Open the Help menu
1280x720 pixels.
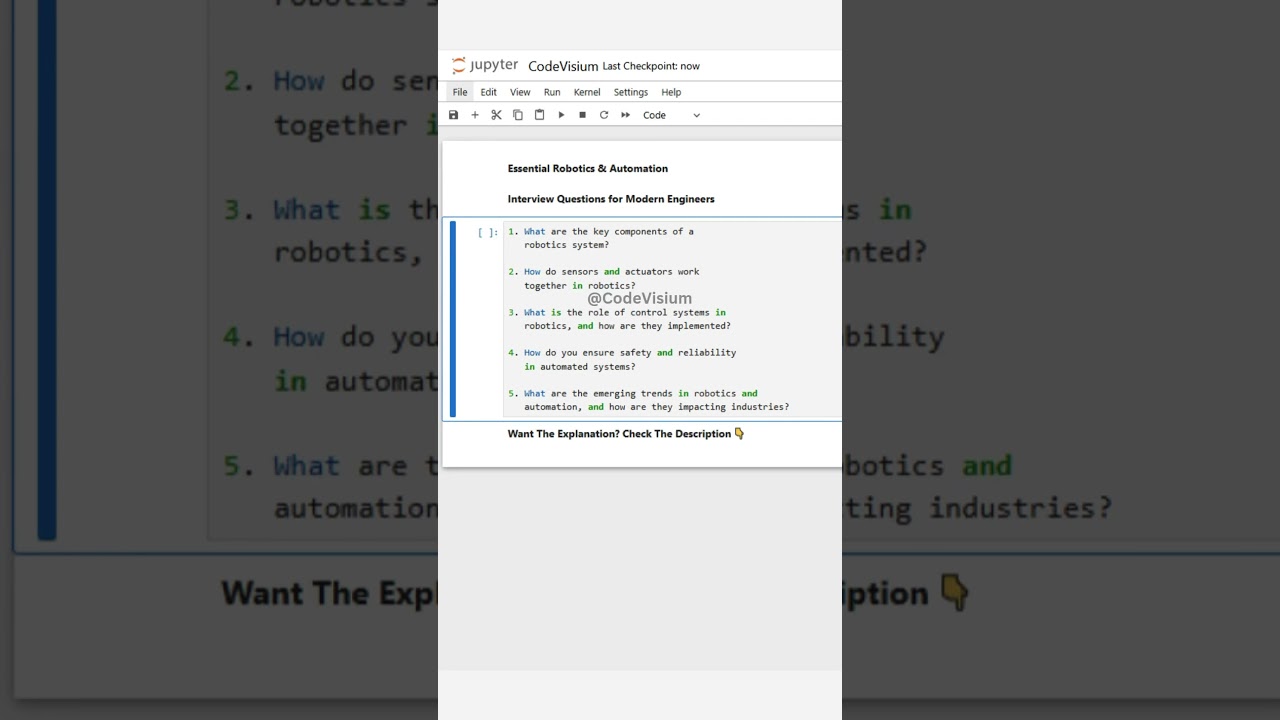671,92
